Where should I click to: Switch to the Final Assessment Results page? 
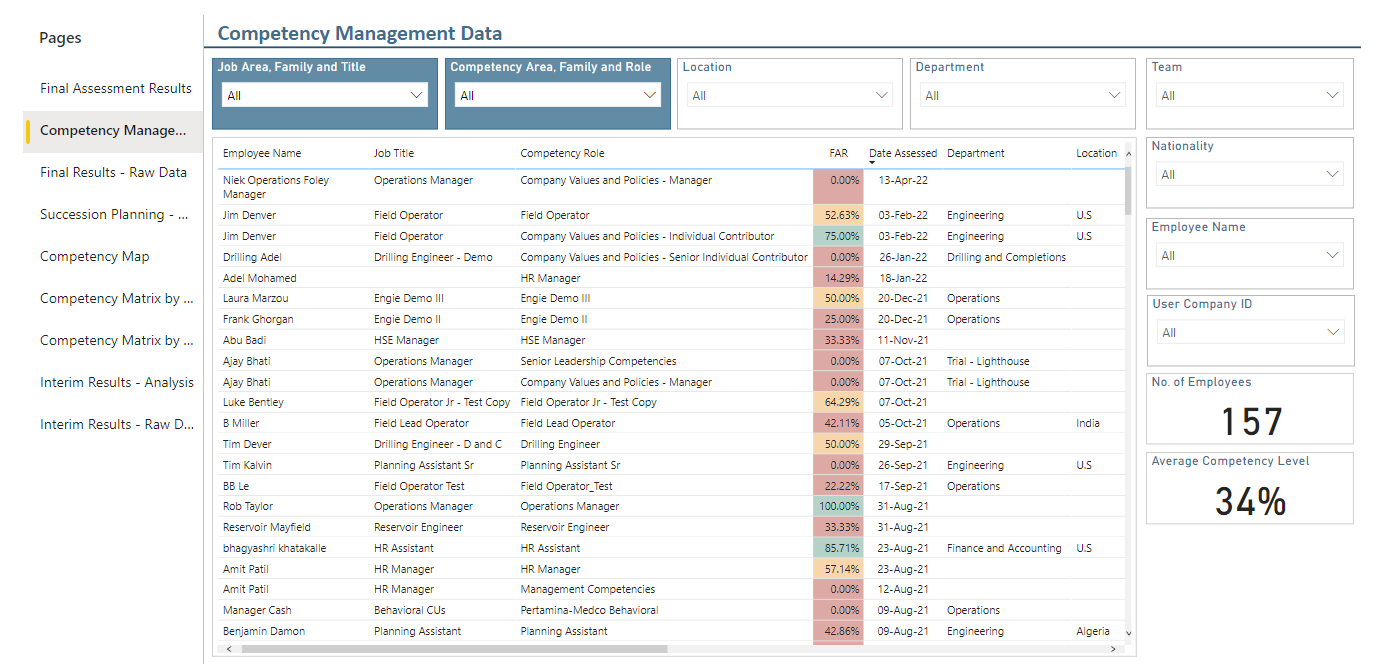click(x=115, y=88)
